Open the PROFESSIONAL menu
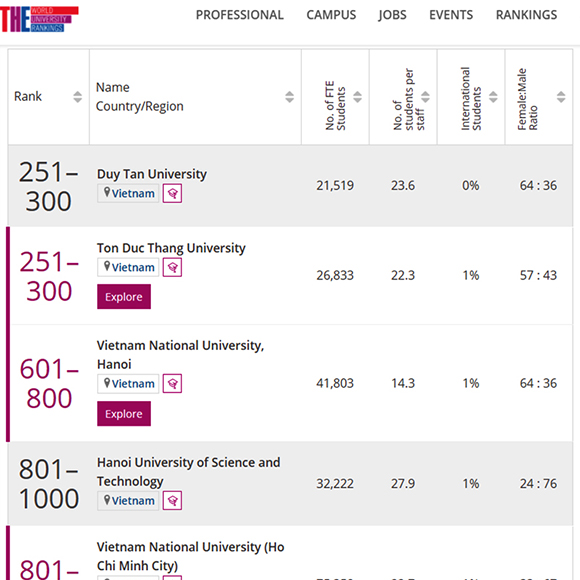This screenshot has height=580, width=580. point(240,15)
